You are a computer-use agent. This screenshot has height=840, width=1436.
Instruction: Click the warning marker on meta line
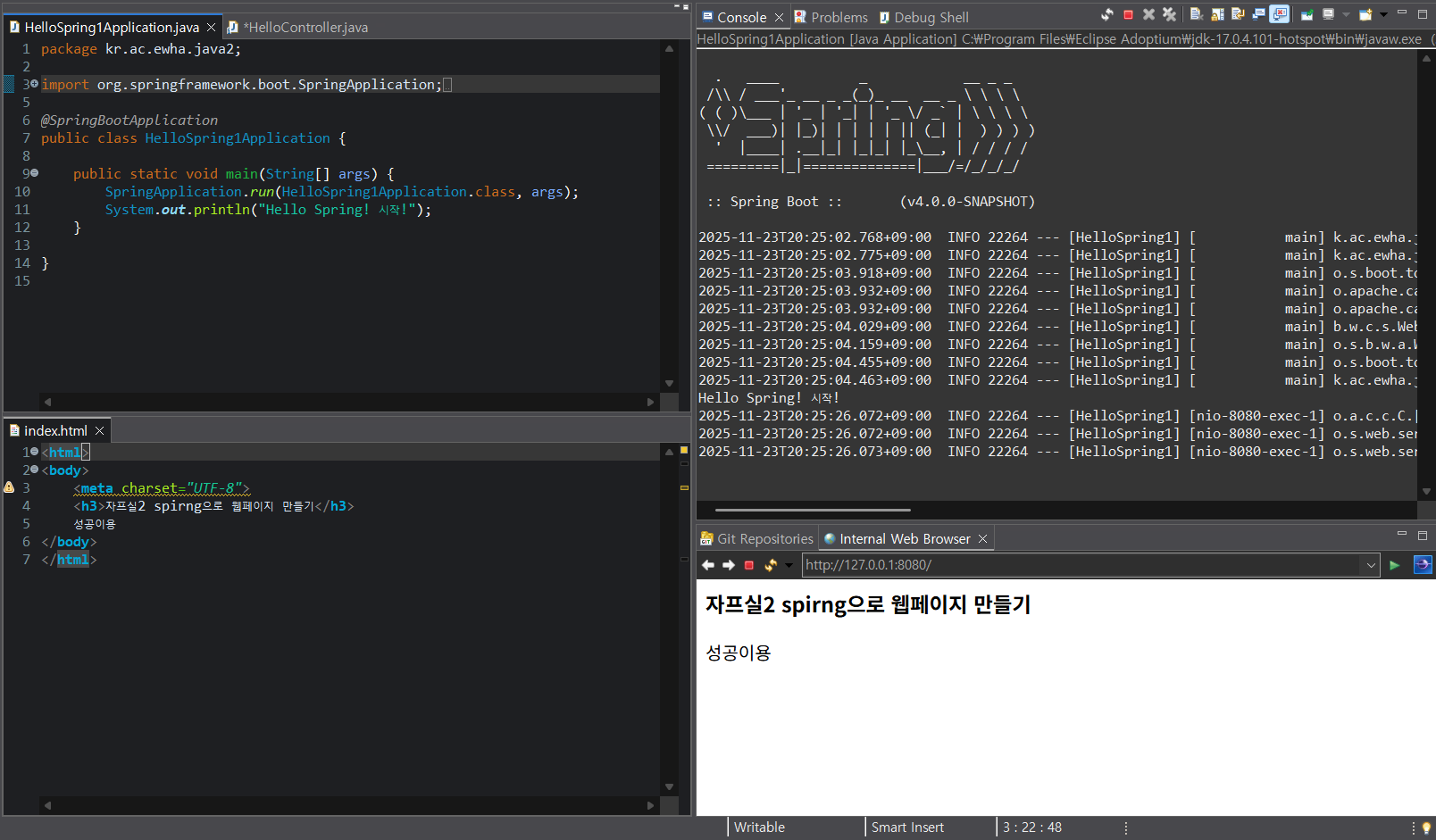[9, 487]
